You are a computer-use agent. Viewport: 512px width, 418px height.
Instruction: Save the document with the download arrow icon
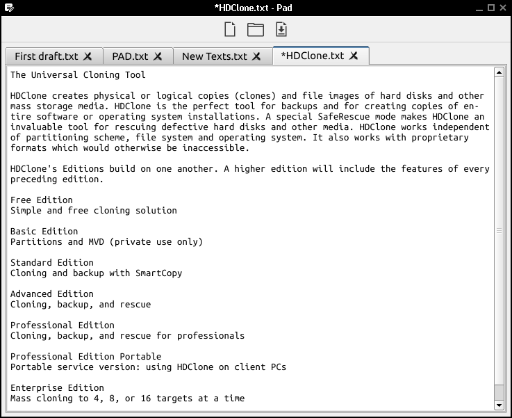tap(281, 29)
